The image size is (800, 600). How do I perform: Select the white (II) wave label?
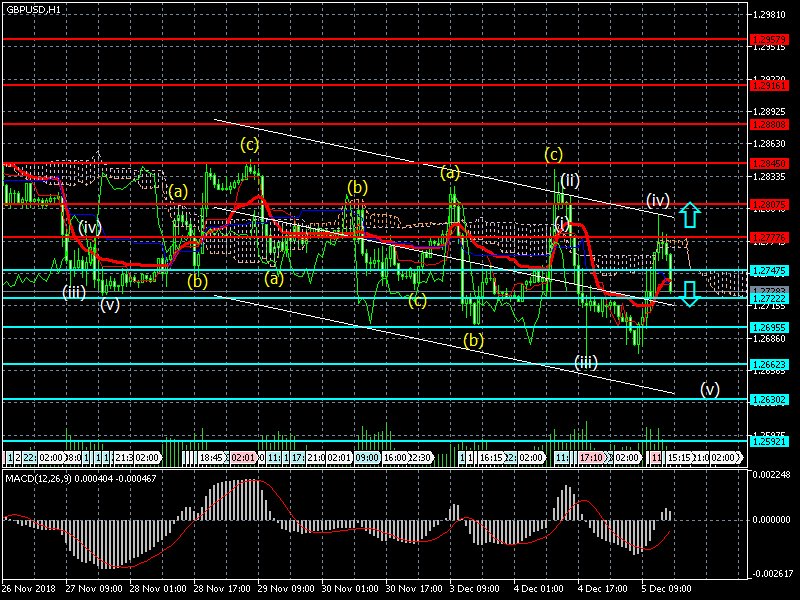click(x=570, y=180)
